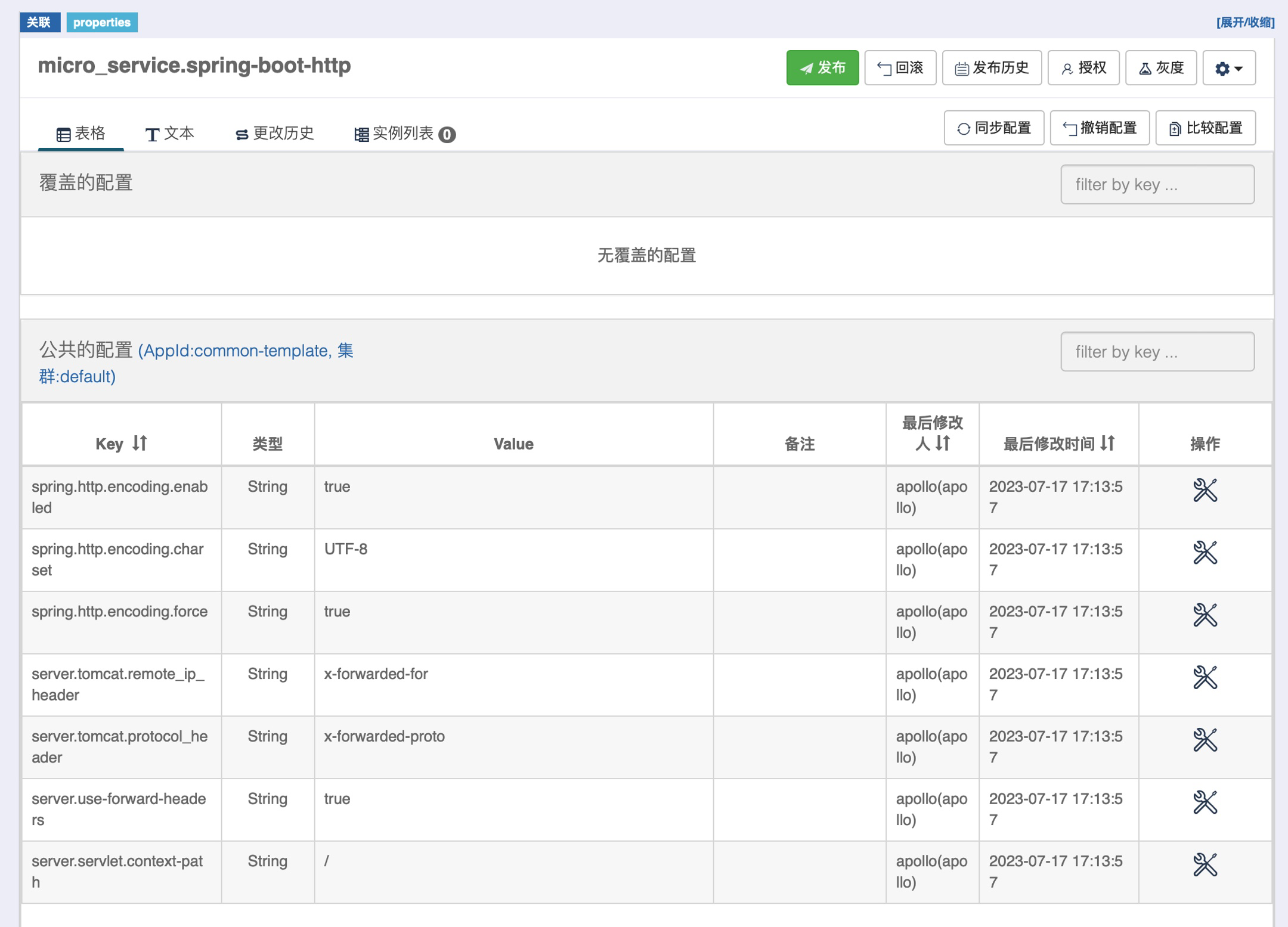Image resolution: width=1288 pixels, height=927 pixels.
Task: Sort table by Key column arrows
Action: [x=140, y=443]
